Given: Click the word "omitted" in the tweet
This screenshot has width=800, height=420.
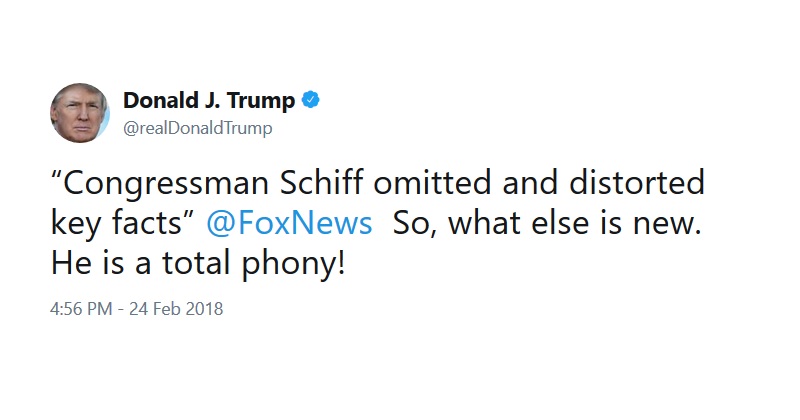Looking at the screenshot, I should [x=432, y=183].
